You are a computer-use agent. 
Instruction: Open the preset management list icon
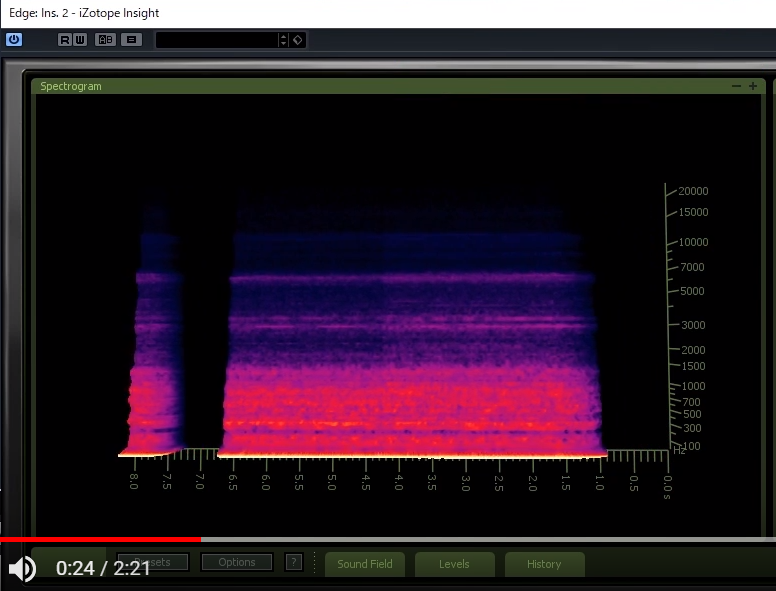(x=132, y=40)
